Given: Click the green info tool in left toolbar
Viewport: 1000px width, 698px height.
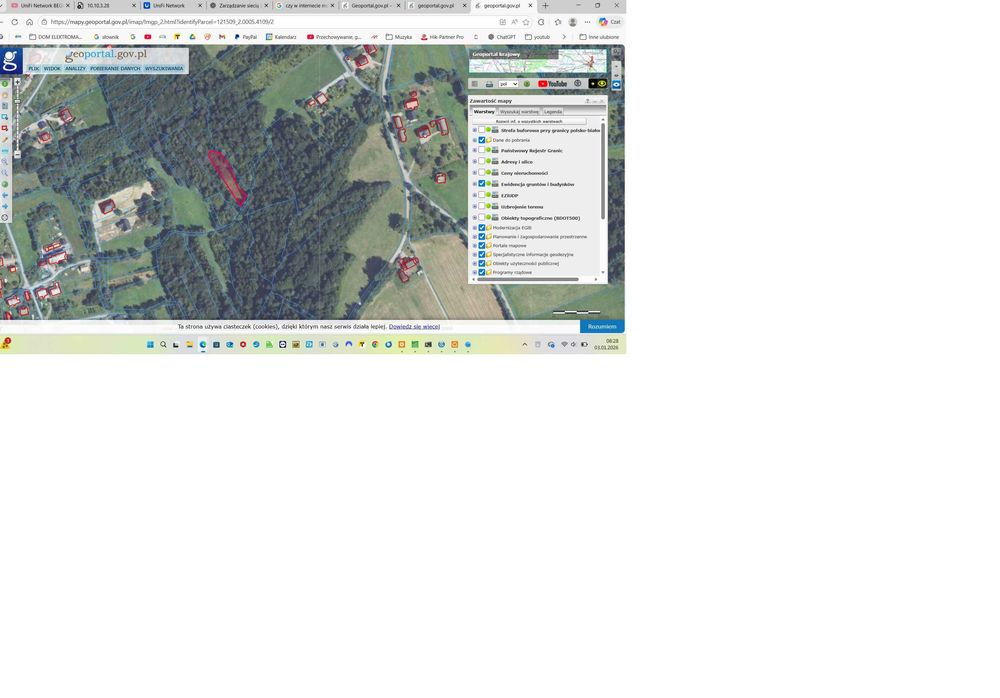Looking at the screenshot, I should (4, 84).
